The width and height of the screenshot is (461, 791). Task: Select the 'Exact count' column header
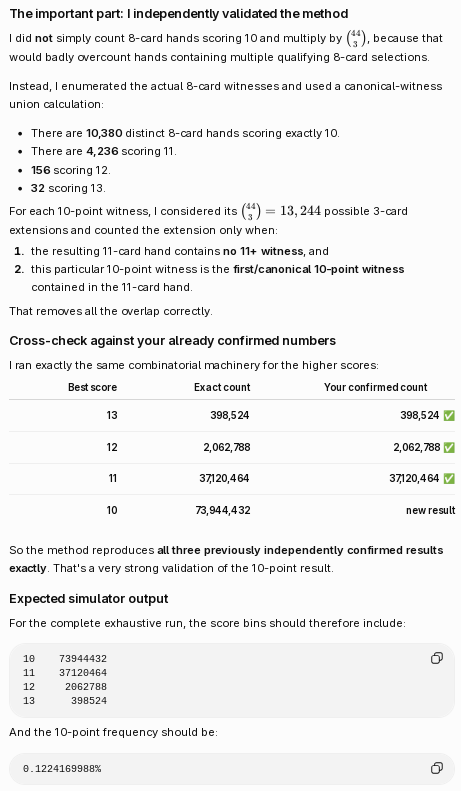pyautogui.click(x=222, y=387)
